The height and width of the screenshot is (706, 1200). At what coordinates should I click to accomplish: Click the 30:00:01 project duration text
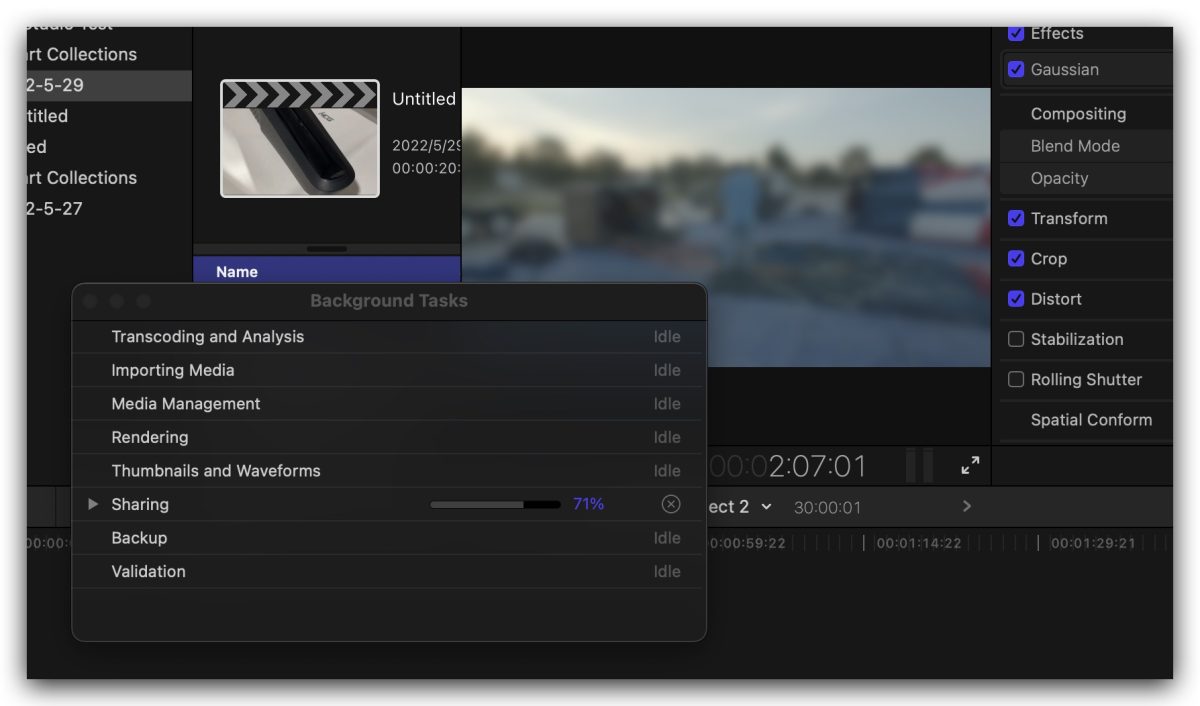[827, 507]
